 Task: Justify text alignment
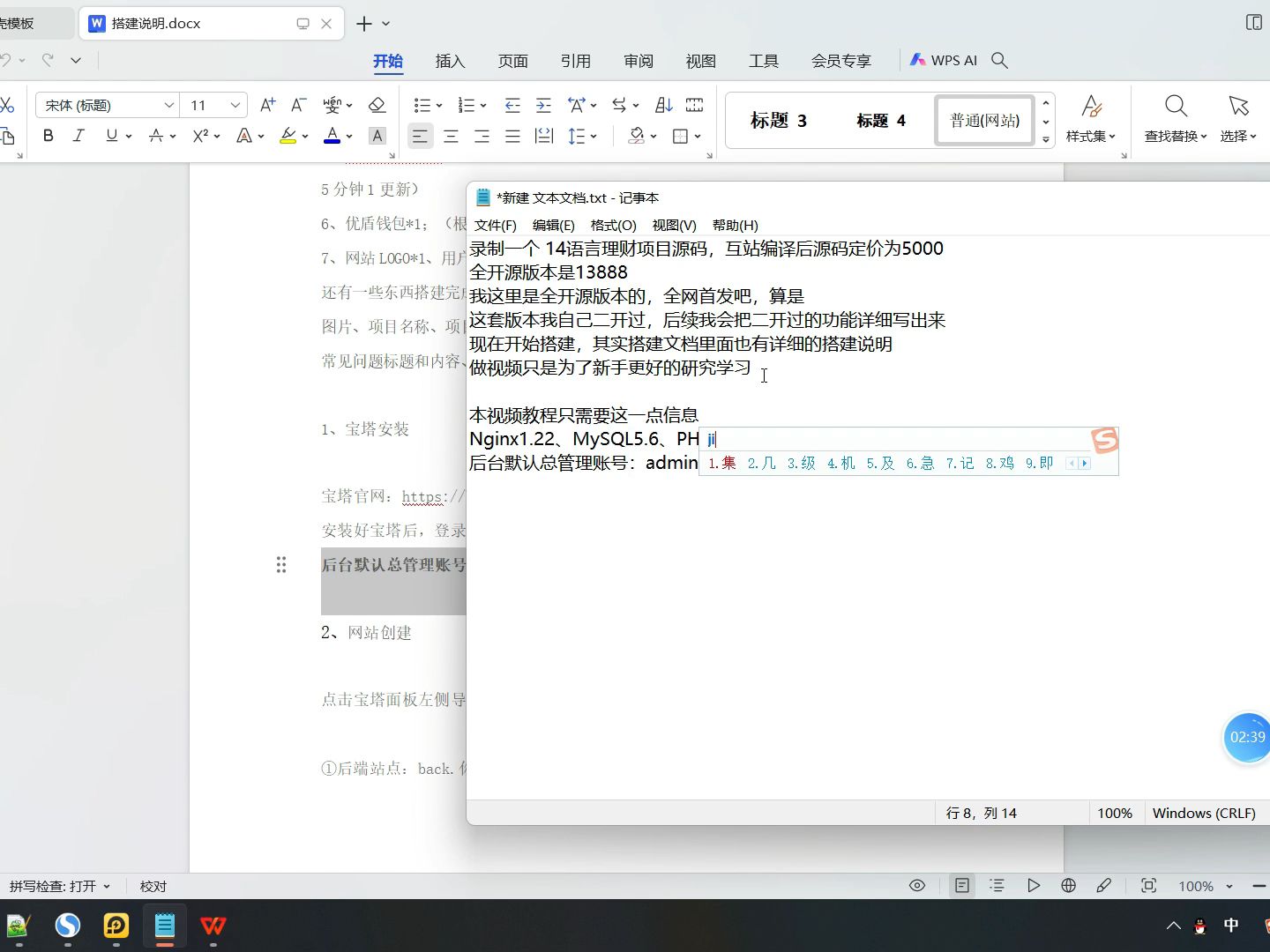(x=512, y=136)
